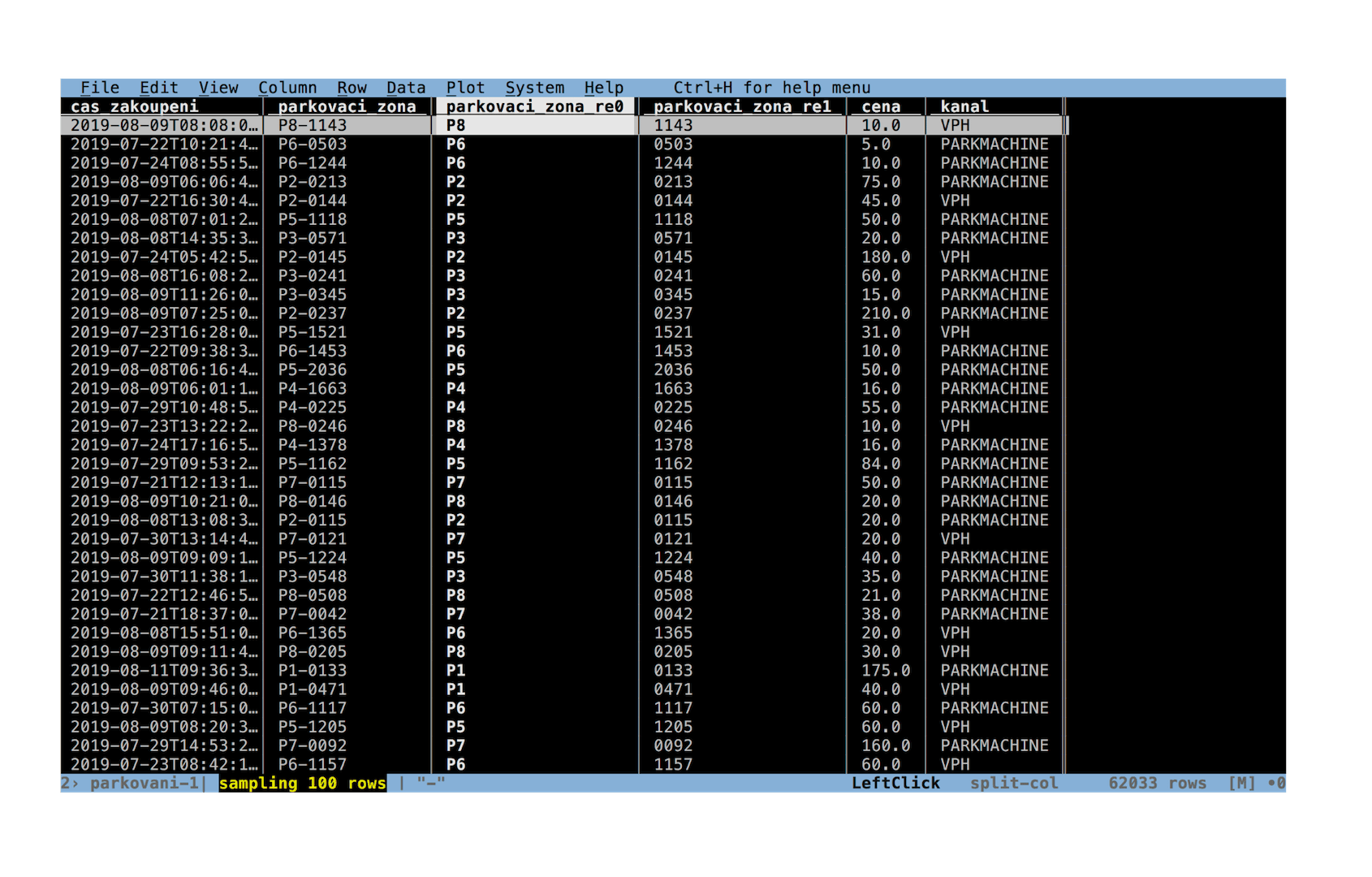This screenshot has height=877, width=1372.
Task: Select the cena column header
Action: (881, 106)
